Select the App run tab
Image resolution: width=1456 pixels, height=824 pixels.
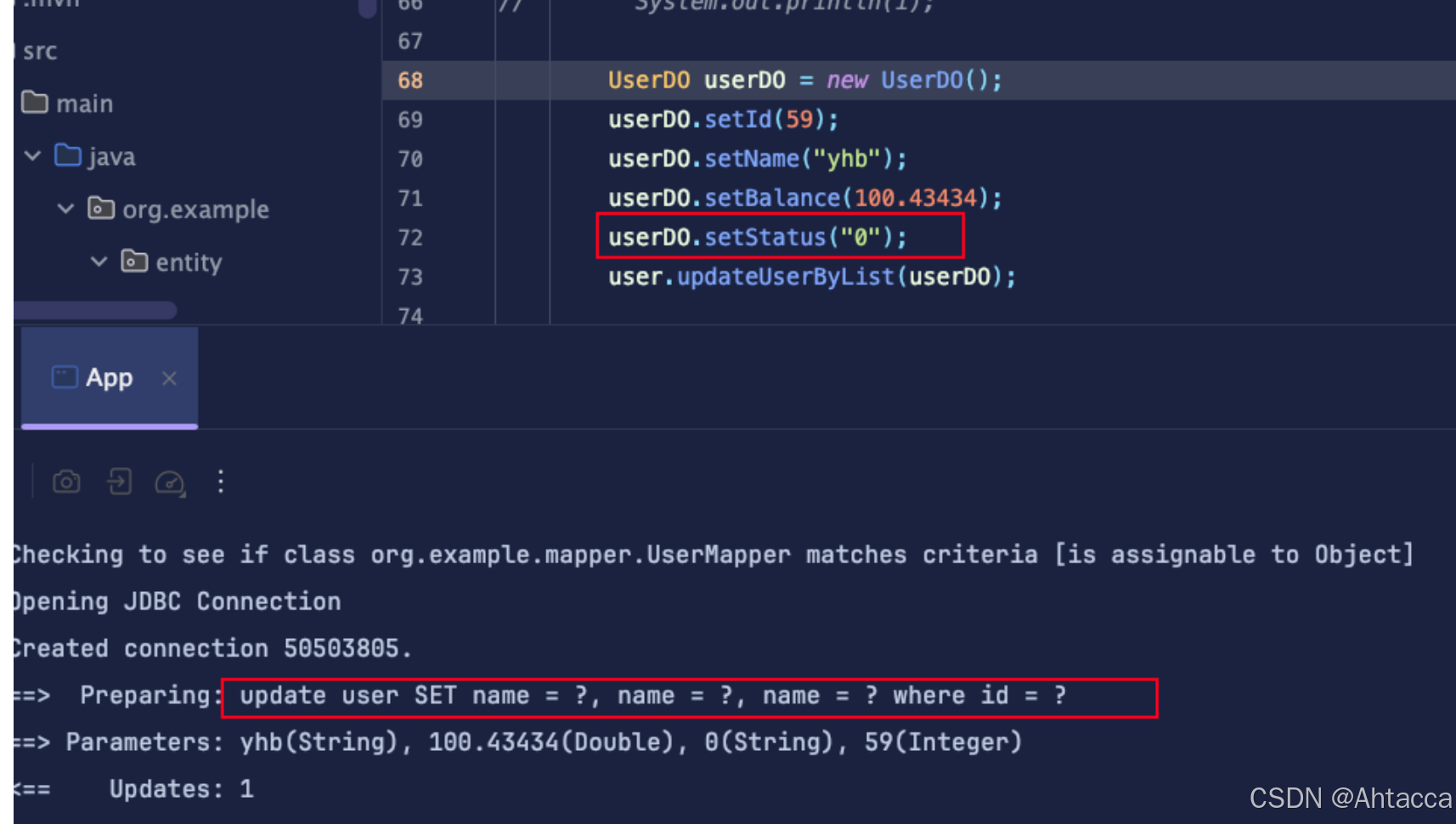(x=110, y=378)
